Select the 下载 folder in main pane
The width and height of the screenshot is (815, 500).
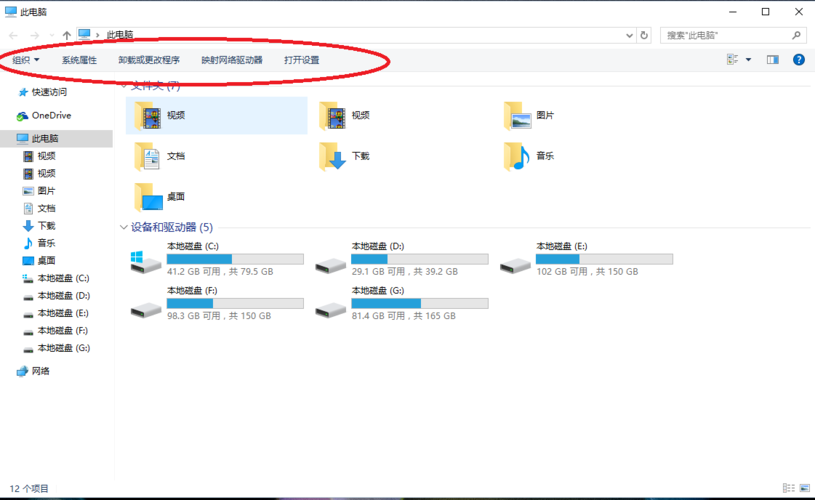tap(344, 156)
